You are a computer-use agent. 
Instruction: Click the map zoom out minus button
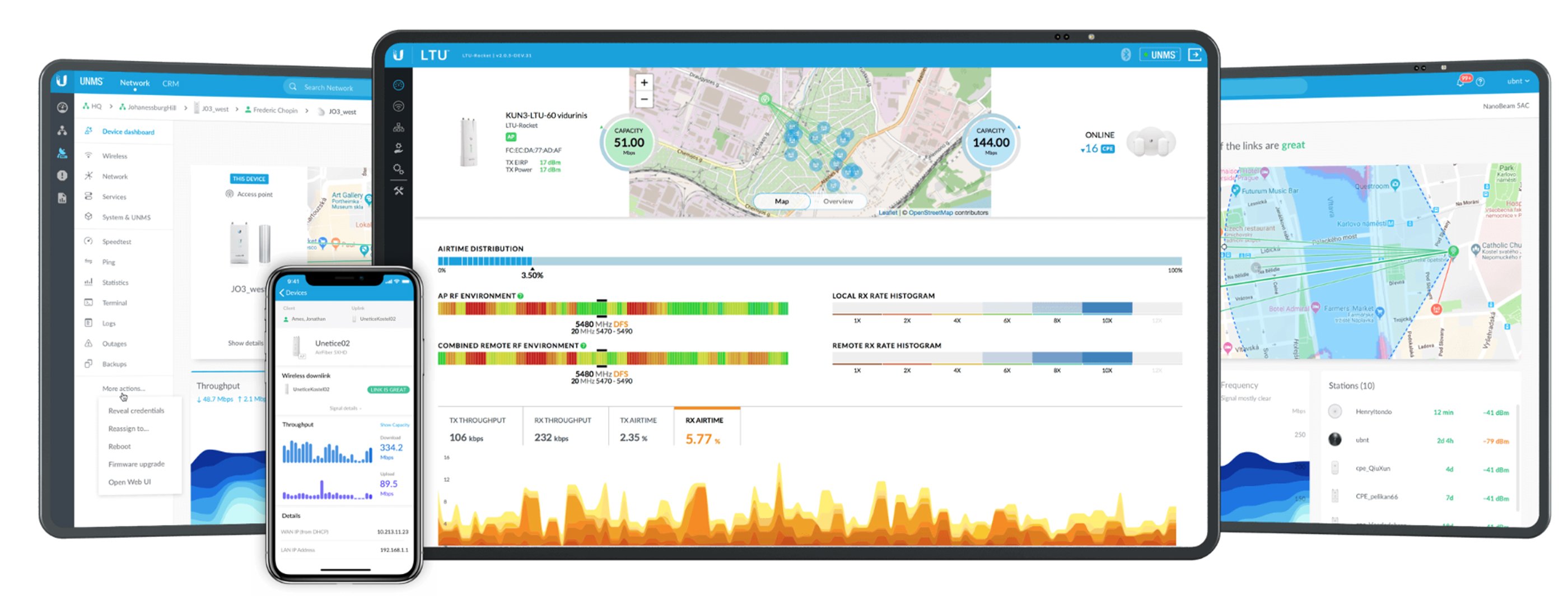click(644, 99)
